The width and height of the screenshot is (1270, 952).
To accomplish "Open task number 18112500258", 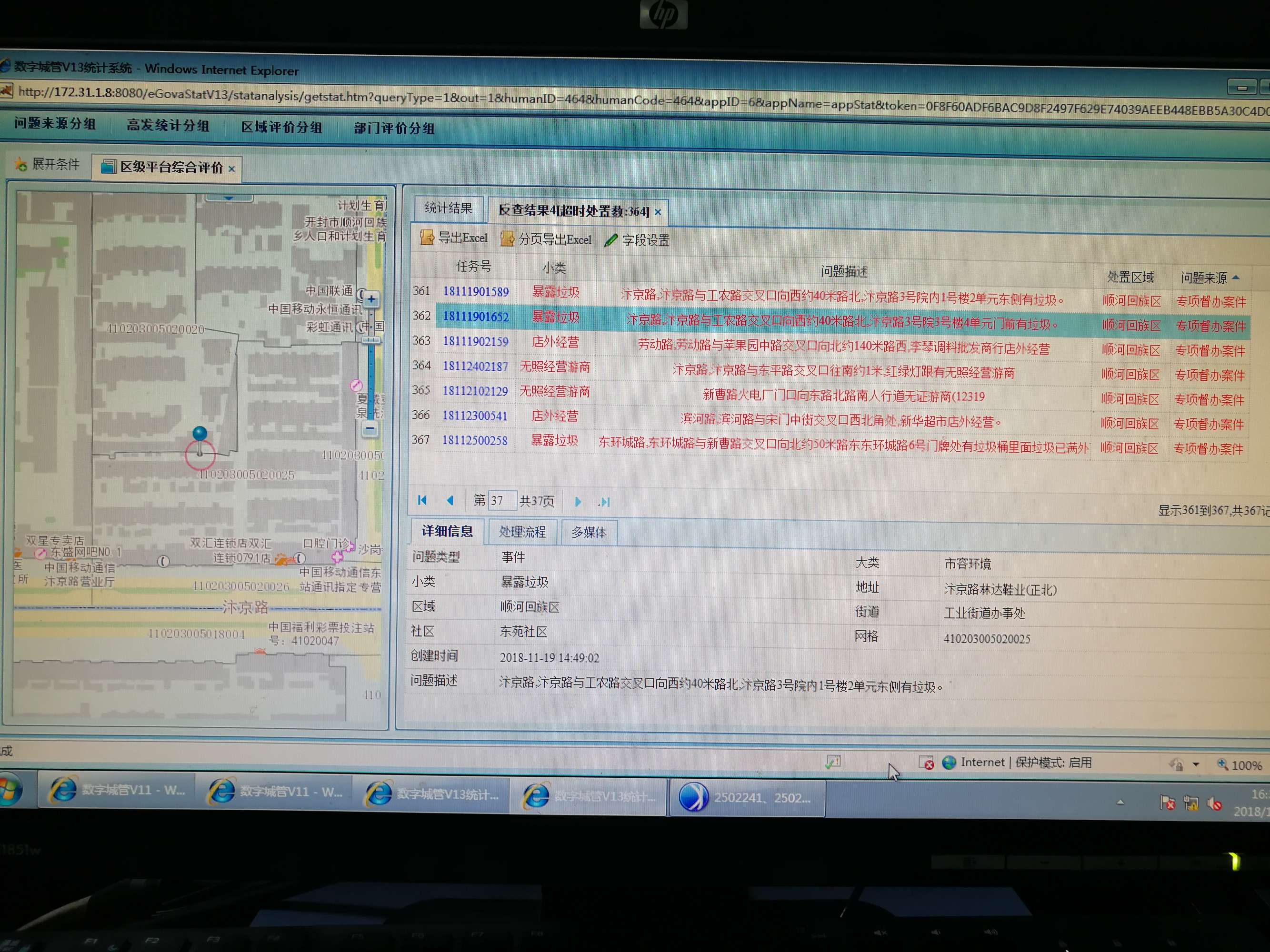I will 474,440.
